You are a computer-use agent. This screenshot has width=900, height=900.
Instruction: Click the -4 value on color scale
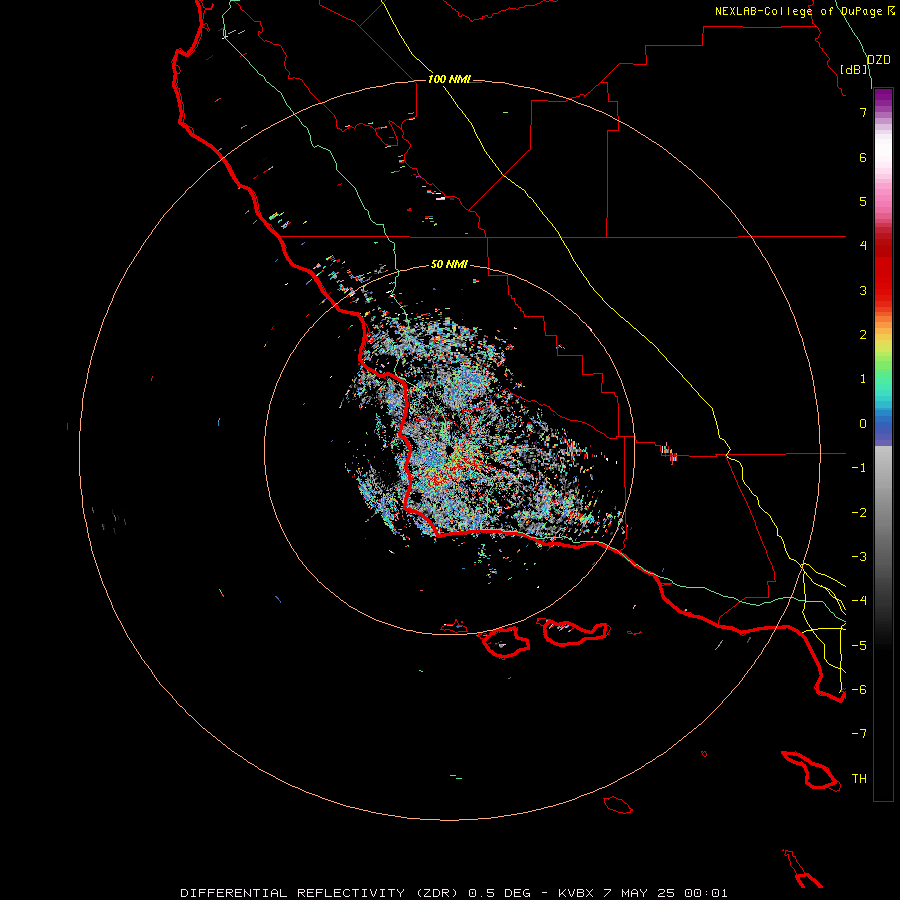pos(859,601)
